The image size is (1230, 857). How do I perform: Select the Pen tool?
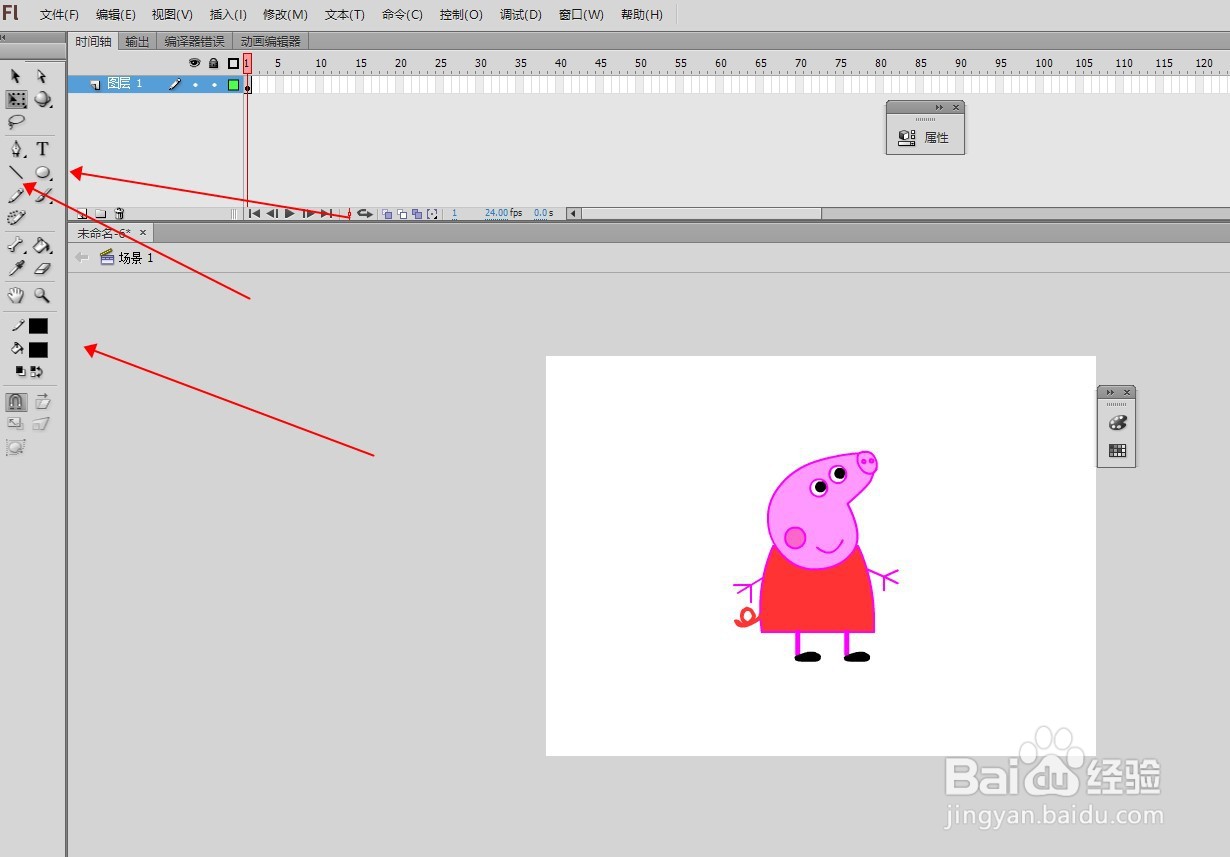(16, 149)
